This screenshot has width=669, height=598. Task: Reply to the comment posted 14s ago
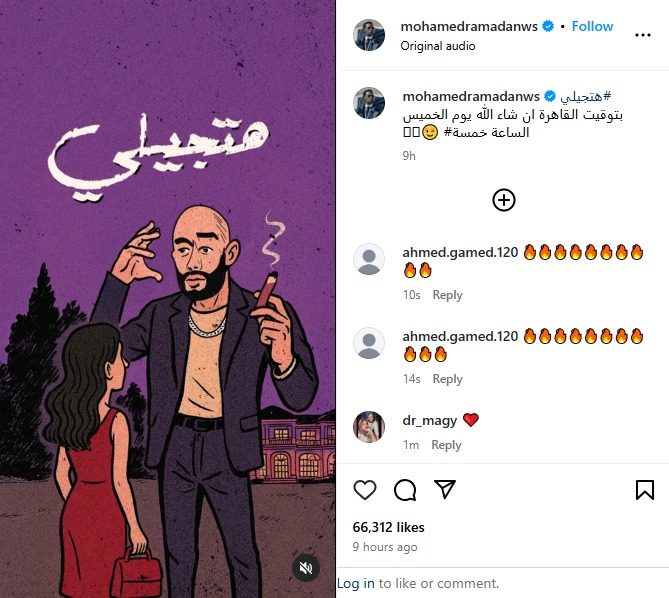pyautogui.click(x=447, y=379)
